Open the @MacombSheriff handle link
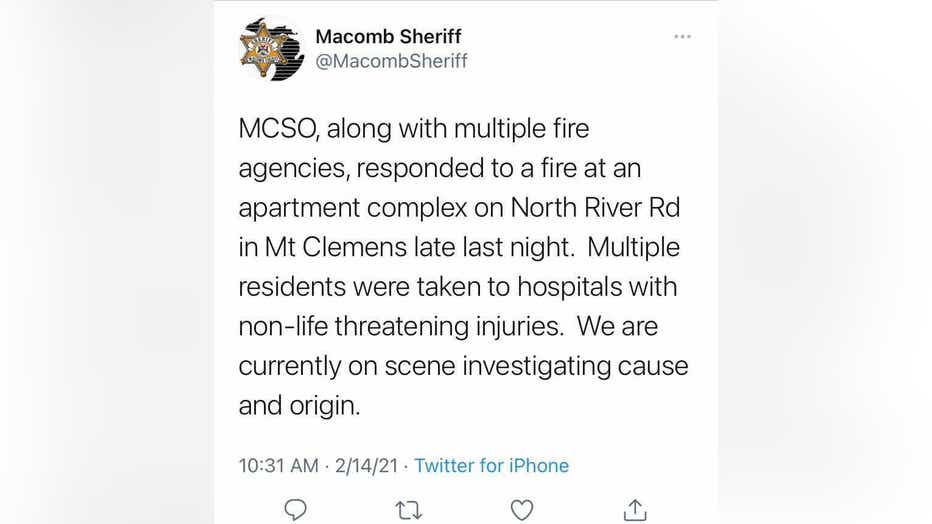 tap(391, 62)
